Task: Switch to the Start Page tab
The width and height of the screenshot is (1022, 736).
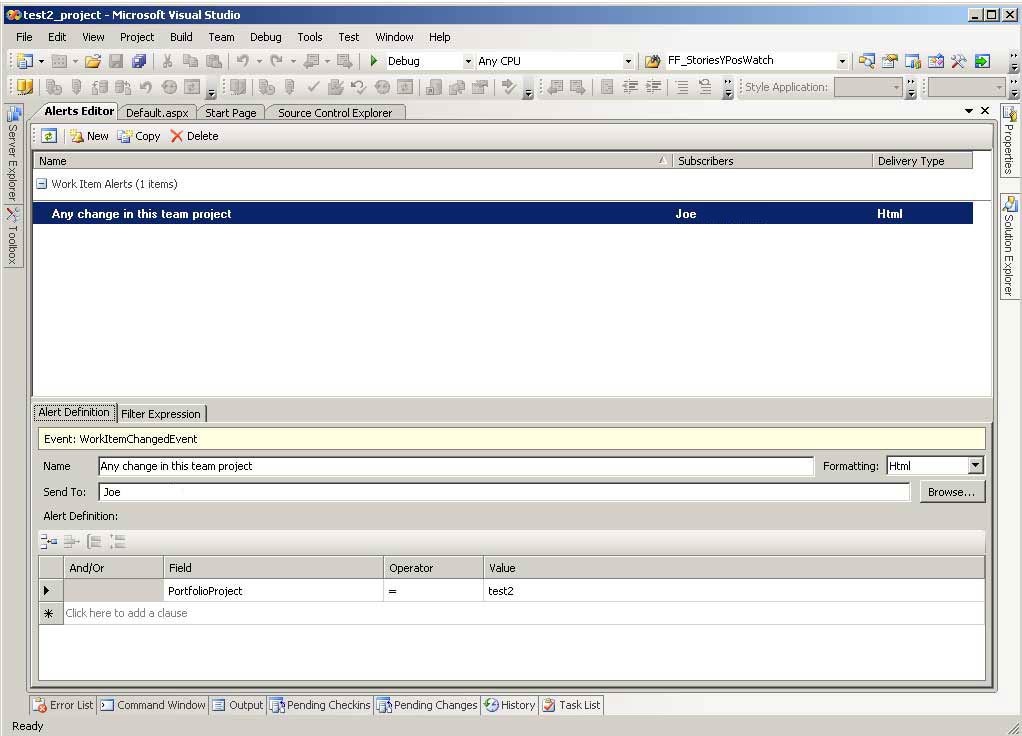Action: coord(231,113)
